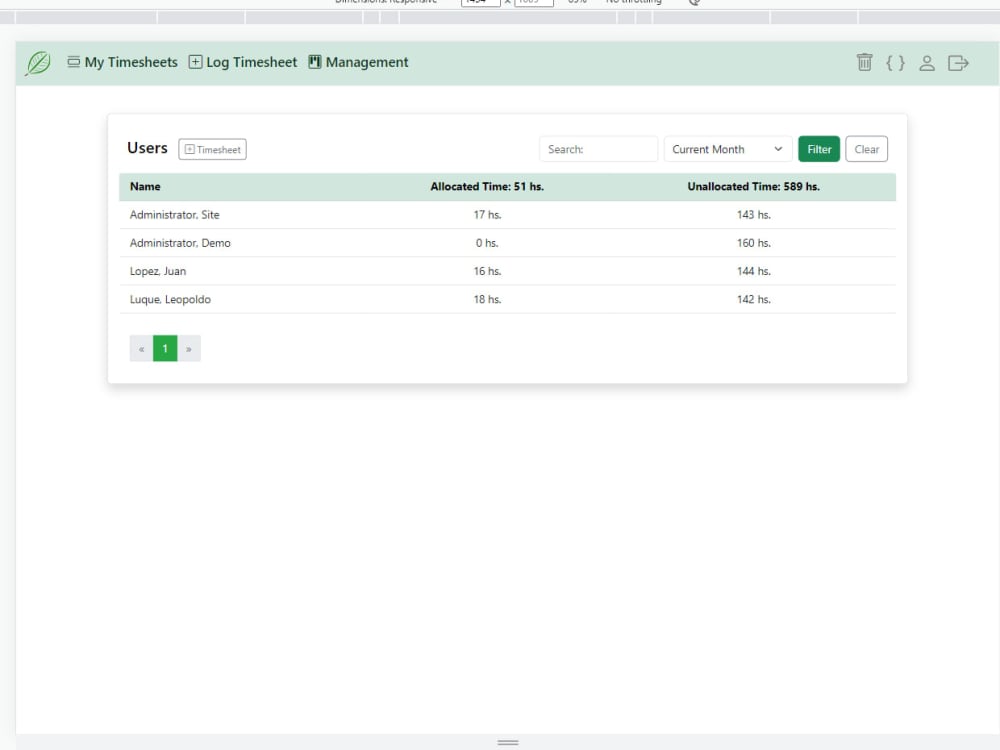Click the Management panel icon
This screenshot has height=750, width=1000.
coord(313,61)
